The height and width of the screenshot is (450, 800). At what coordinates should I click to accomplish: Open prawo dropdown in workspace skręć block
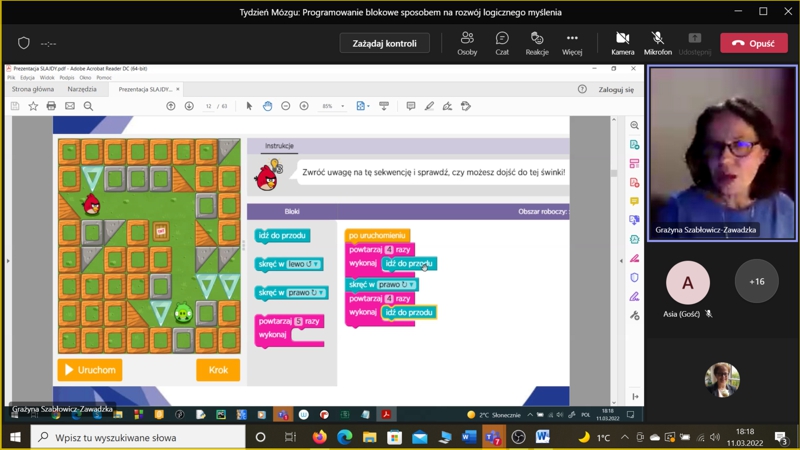[397, 284]
